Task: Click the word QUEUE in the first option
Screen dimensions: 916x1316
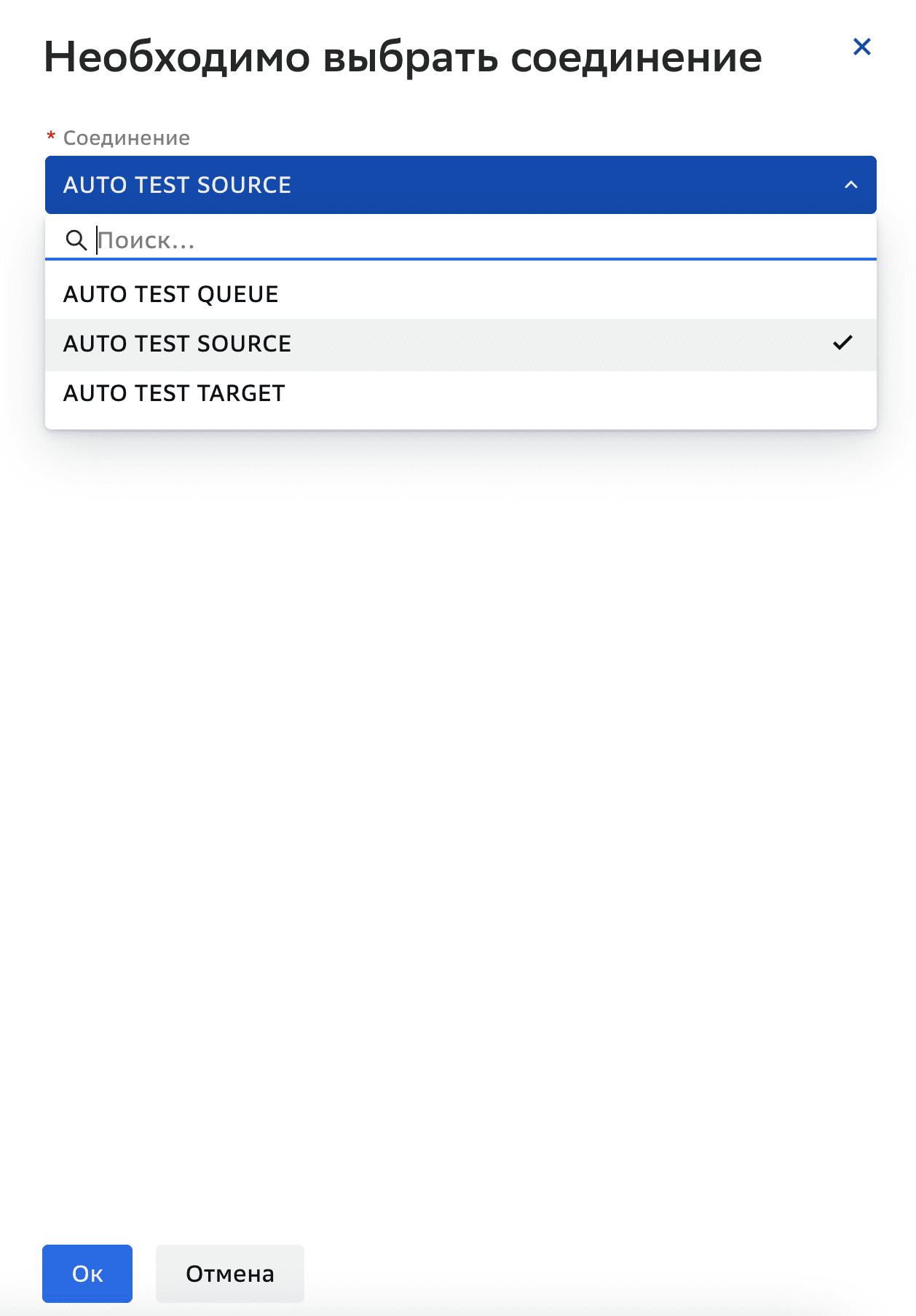Action: click(x=237, y=294)
